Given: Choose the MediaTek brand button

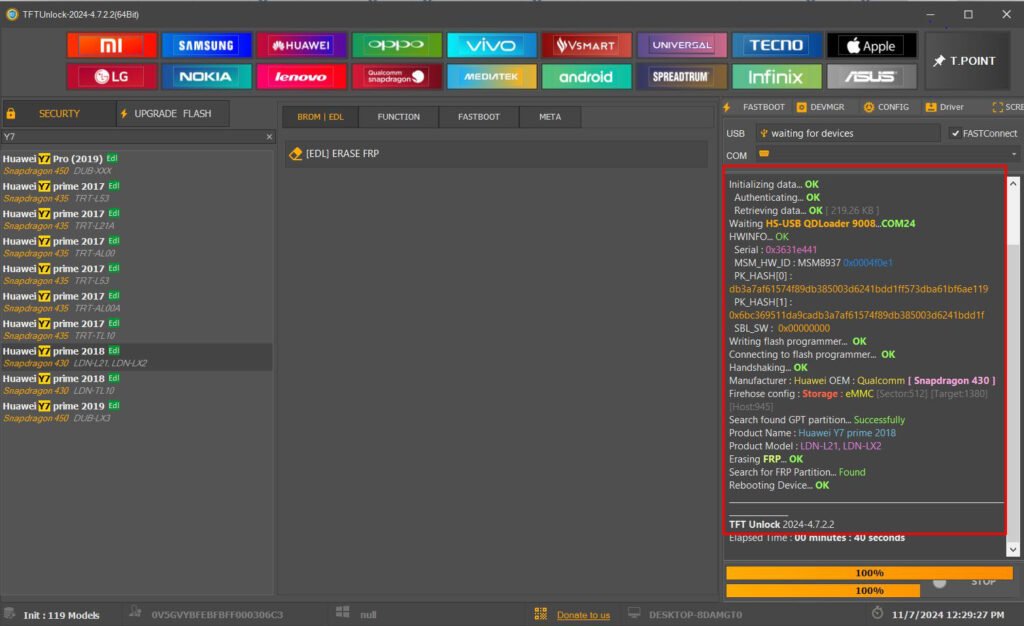Looking at the screenshot, I should point(491,76).
